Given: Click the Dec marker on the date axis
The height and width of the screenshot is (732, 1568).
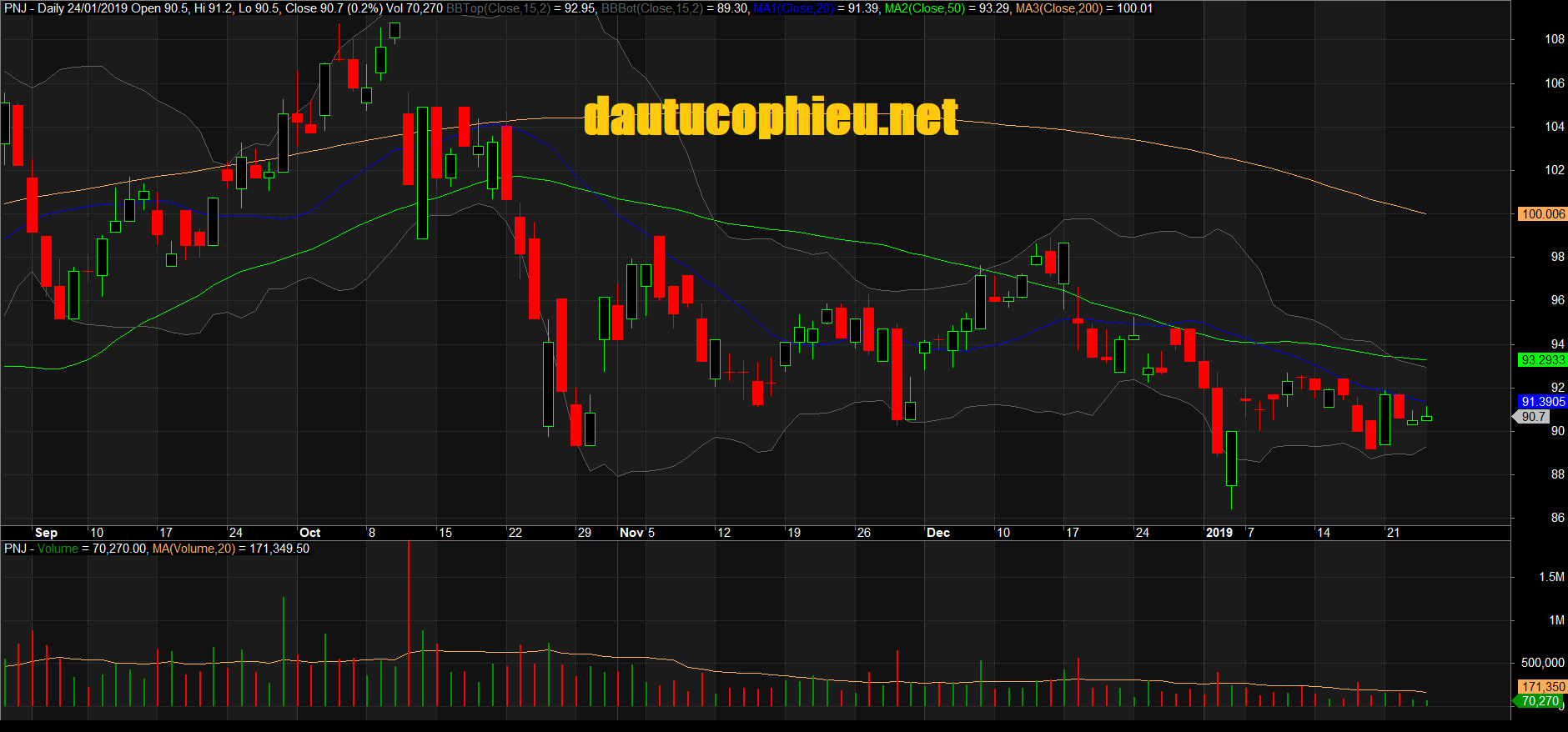Looking at the screenshot, I should pos(938,533).
